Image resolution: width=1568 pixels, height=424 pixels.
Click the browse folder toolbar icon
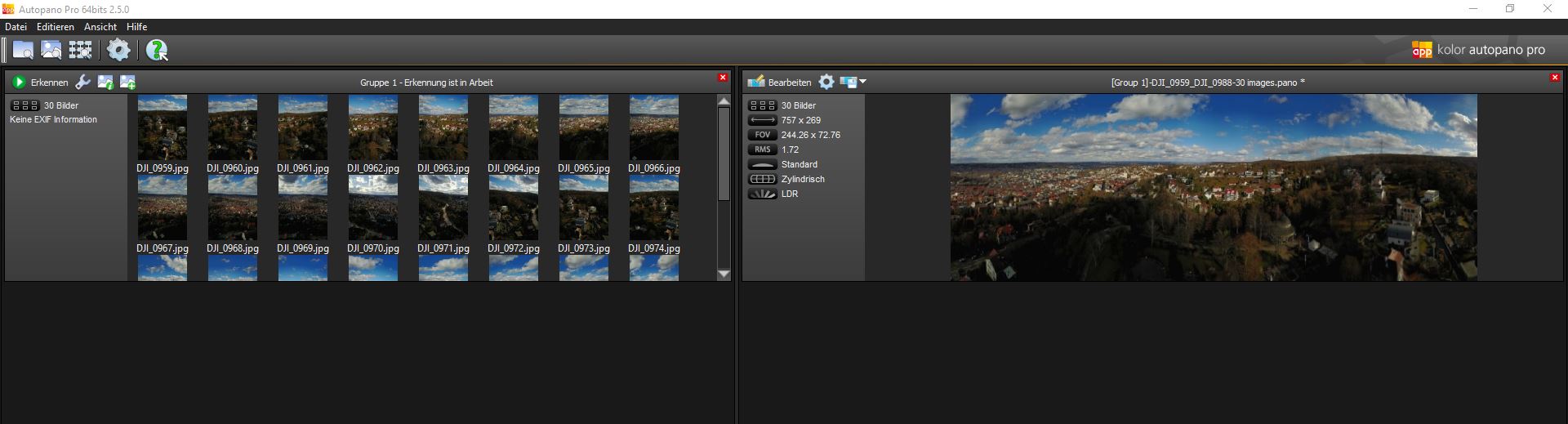23,50
